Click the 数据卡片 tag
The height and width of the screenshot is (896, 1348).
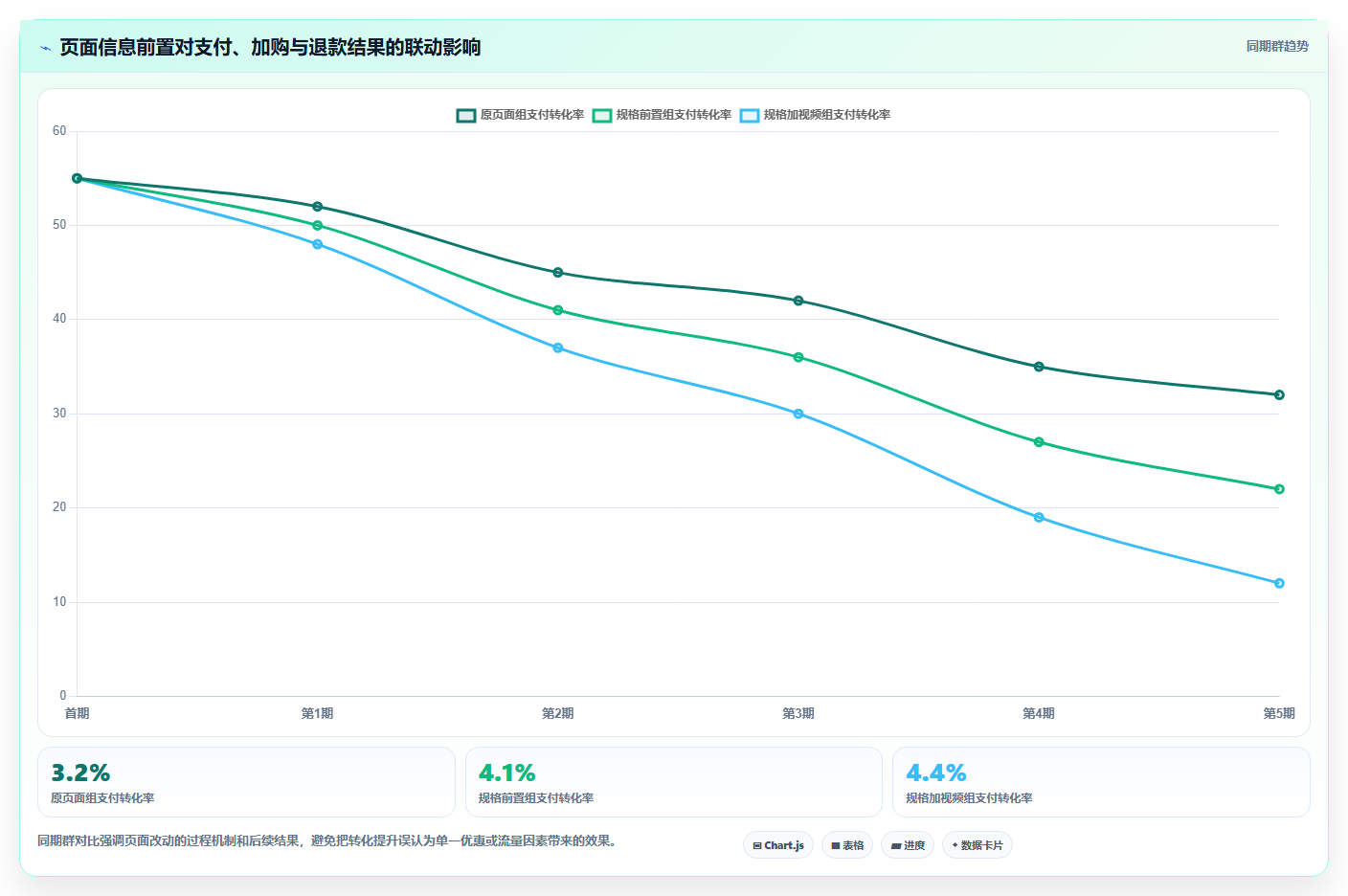977,845
